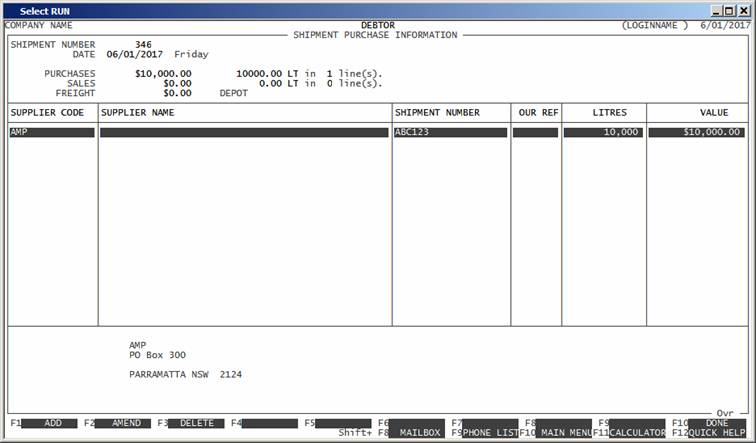
Task: Click the SUPPLIER NAME column header
Action: click(x=137, y=112)
